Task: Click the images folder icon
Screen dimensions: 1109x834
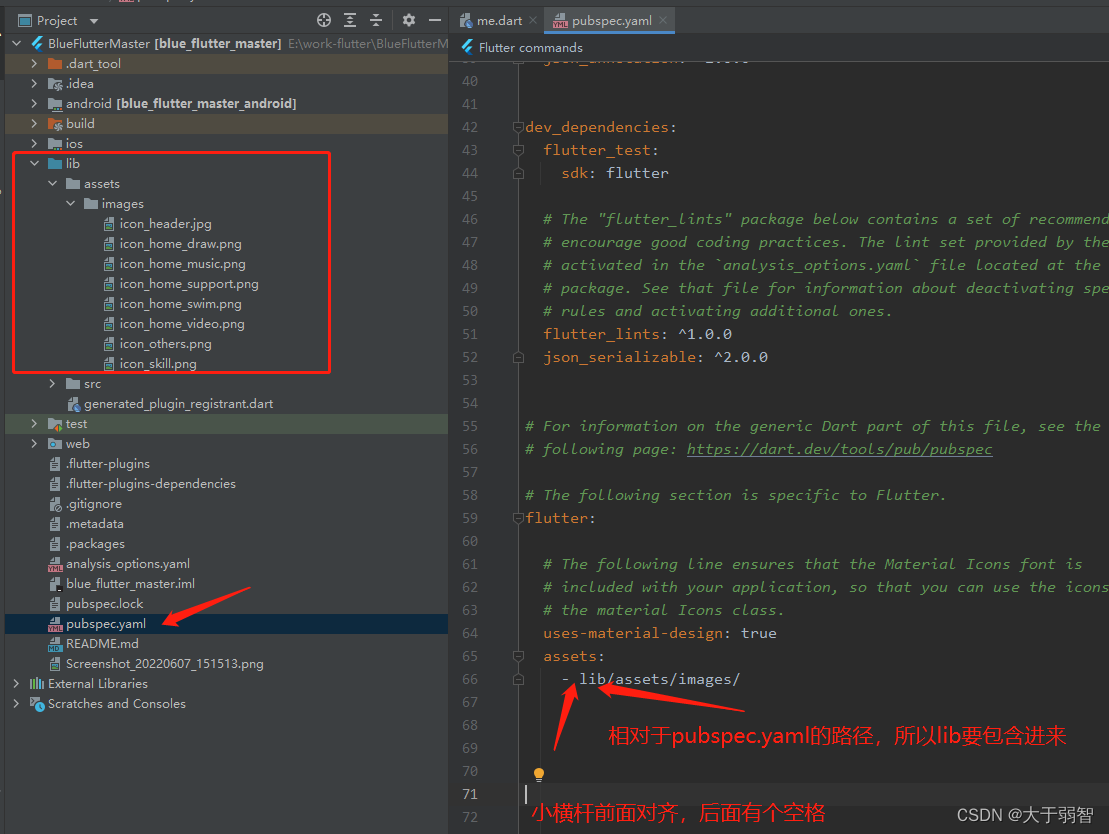Action: click(x=91, y=204)
